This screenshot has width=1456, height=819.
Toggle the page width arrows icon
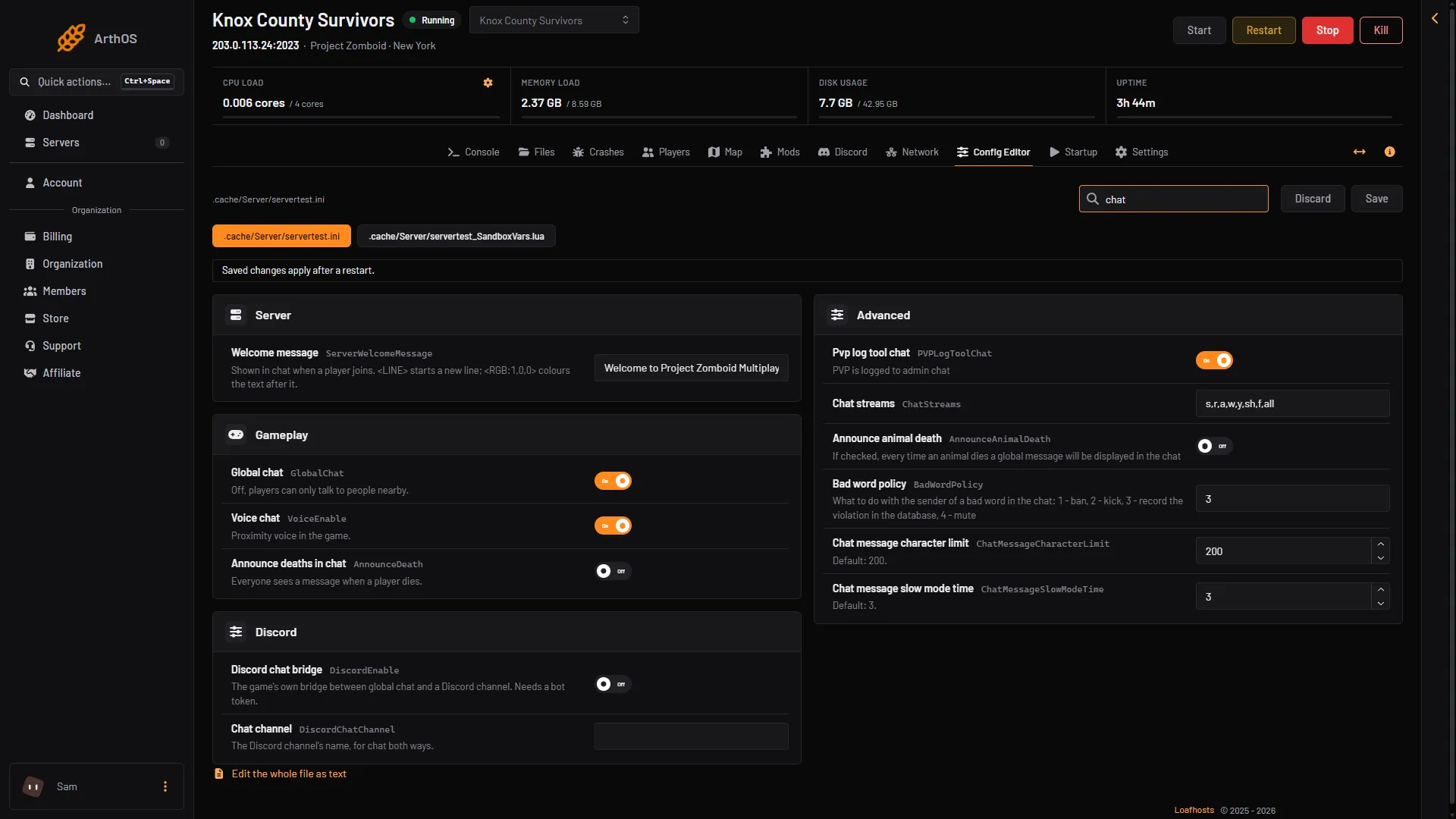(1359, 152)
